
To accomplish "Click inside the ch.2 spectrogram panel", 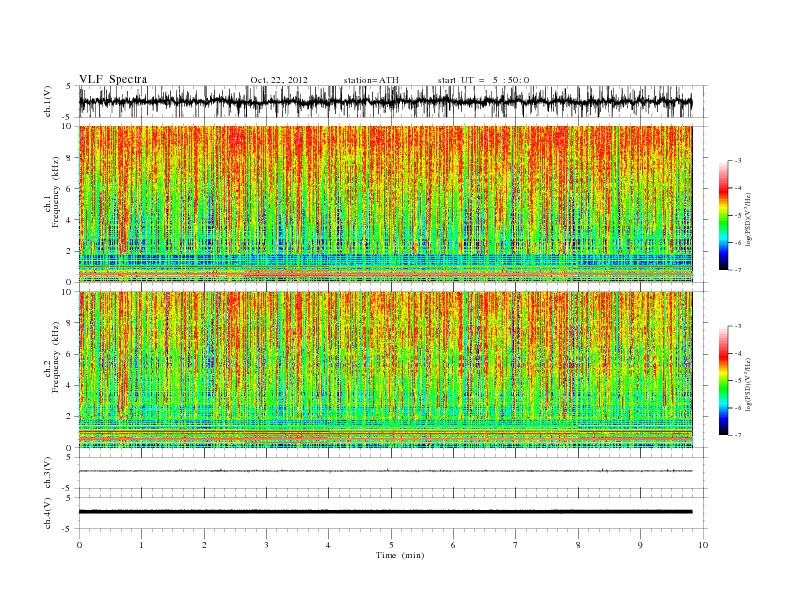I will [385, 370].
